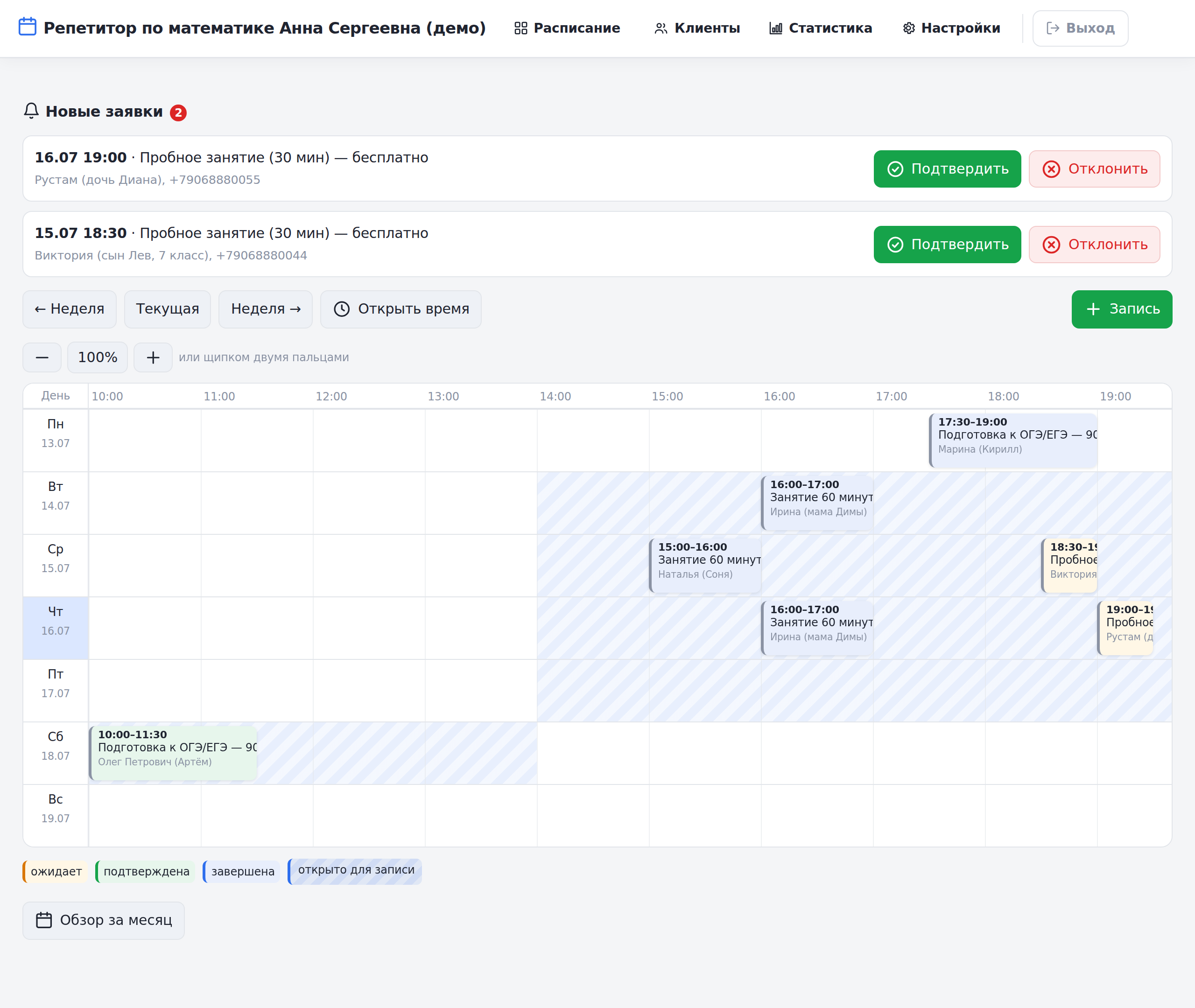Click the calendar logo icon in header
1195x1008 pixels.
pyautogui.click(x=28, y=27)
